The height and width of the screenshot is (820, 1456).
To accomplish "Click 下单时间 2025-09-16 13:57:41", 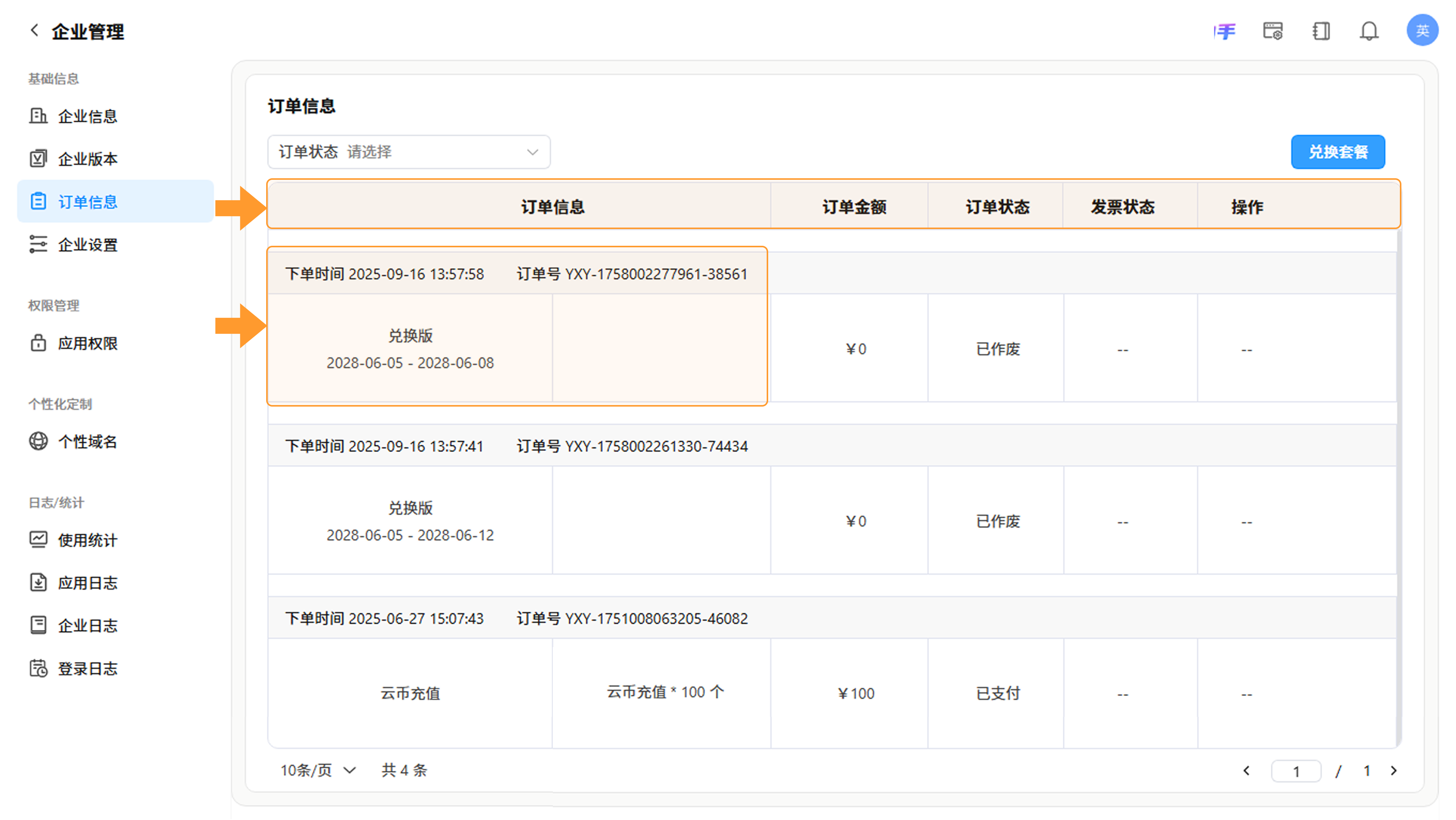I will pyautogui.click(x=384, y=446).
